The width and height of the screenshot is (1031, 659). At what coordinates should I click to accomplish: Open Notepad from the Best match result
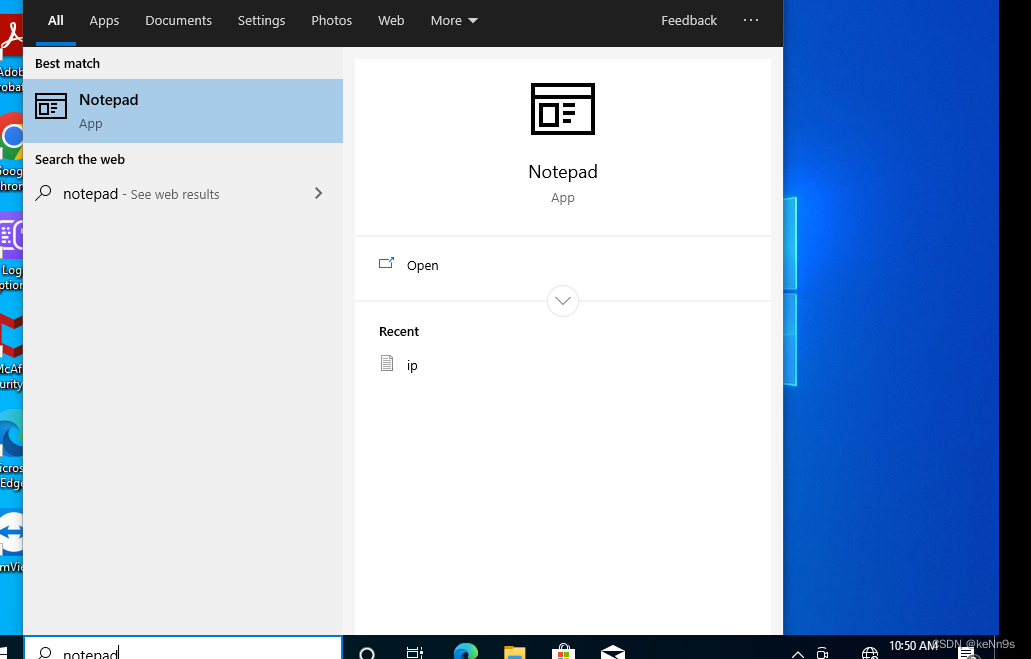(x=183, y=111)
